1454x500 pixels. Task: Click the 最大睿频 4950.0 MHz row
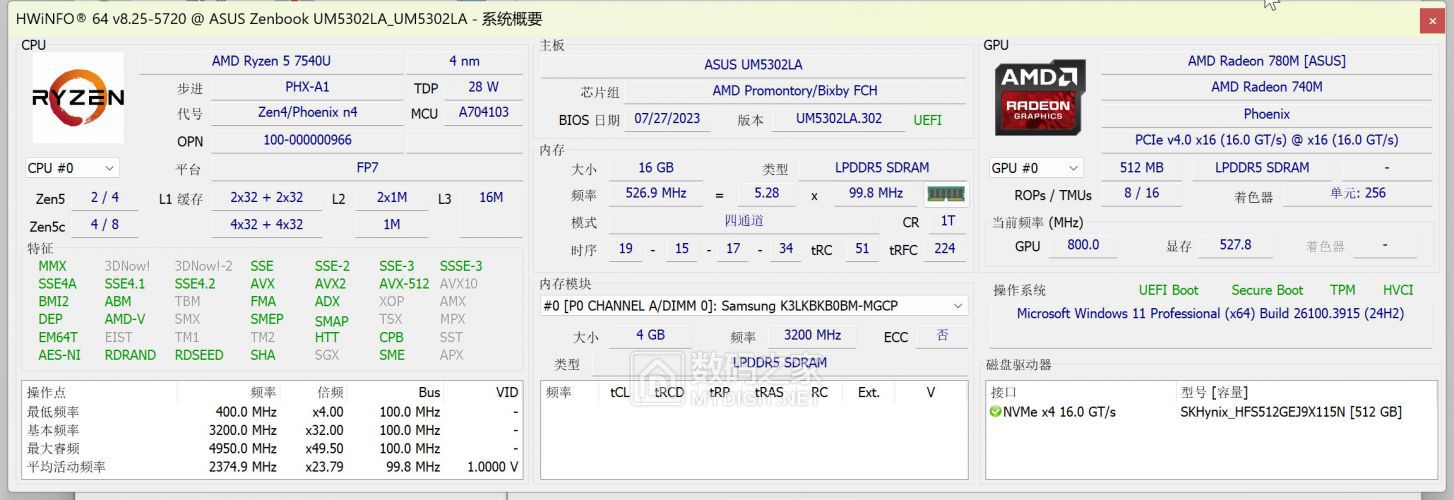(x=272, y=449)
